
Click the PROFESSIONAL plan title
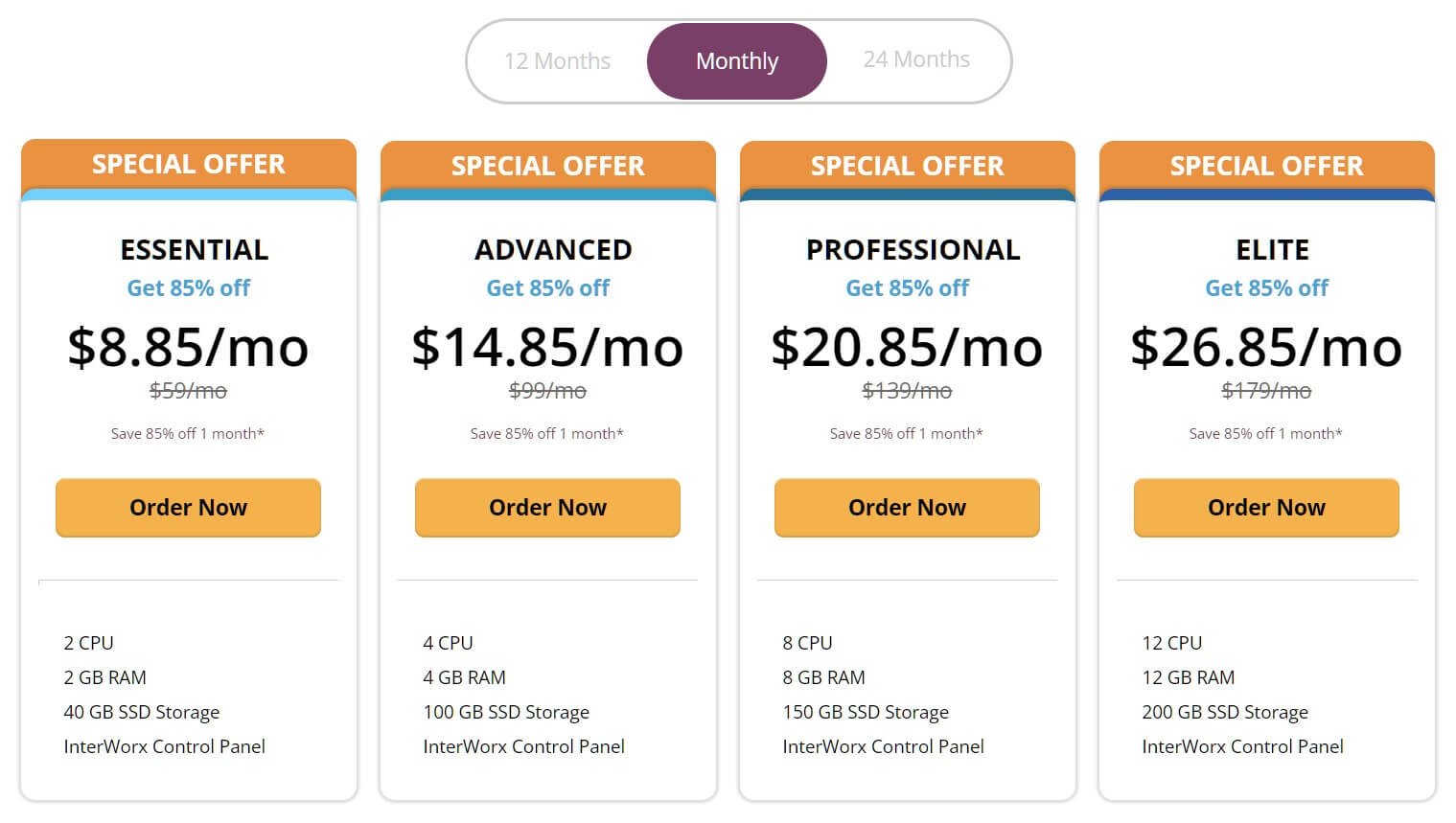pyautogui.click(x=913, y=250)
